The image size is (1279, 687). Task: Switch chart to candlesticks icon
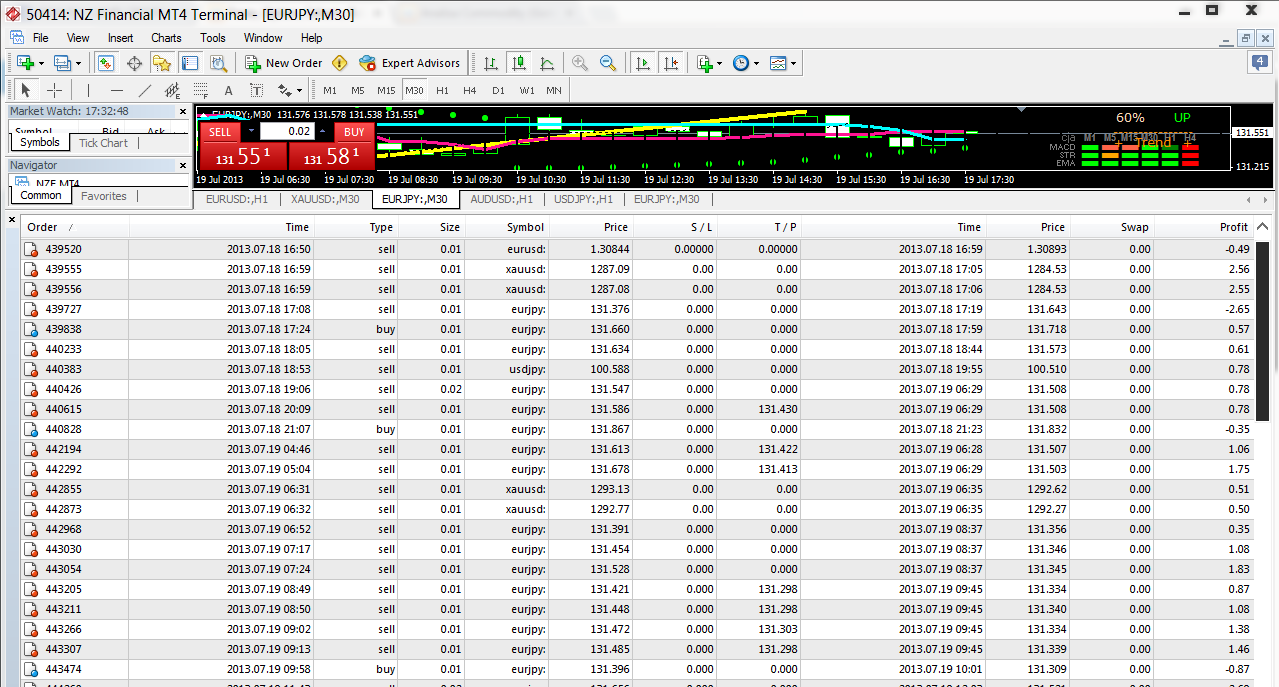519,63
